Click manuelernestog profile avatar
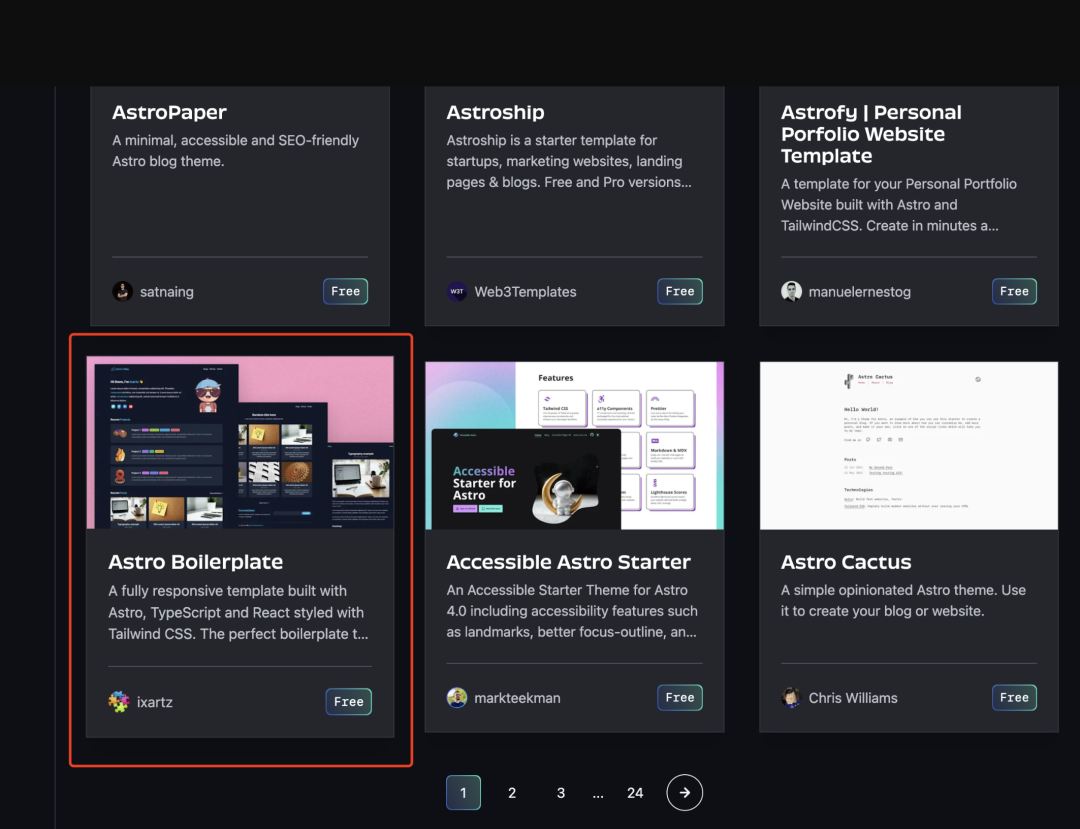Screen dimensions: 1080x829 click(x=791, y=292)
